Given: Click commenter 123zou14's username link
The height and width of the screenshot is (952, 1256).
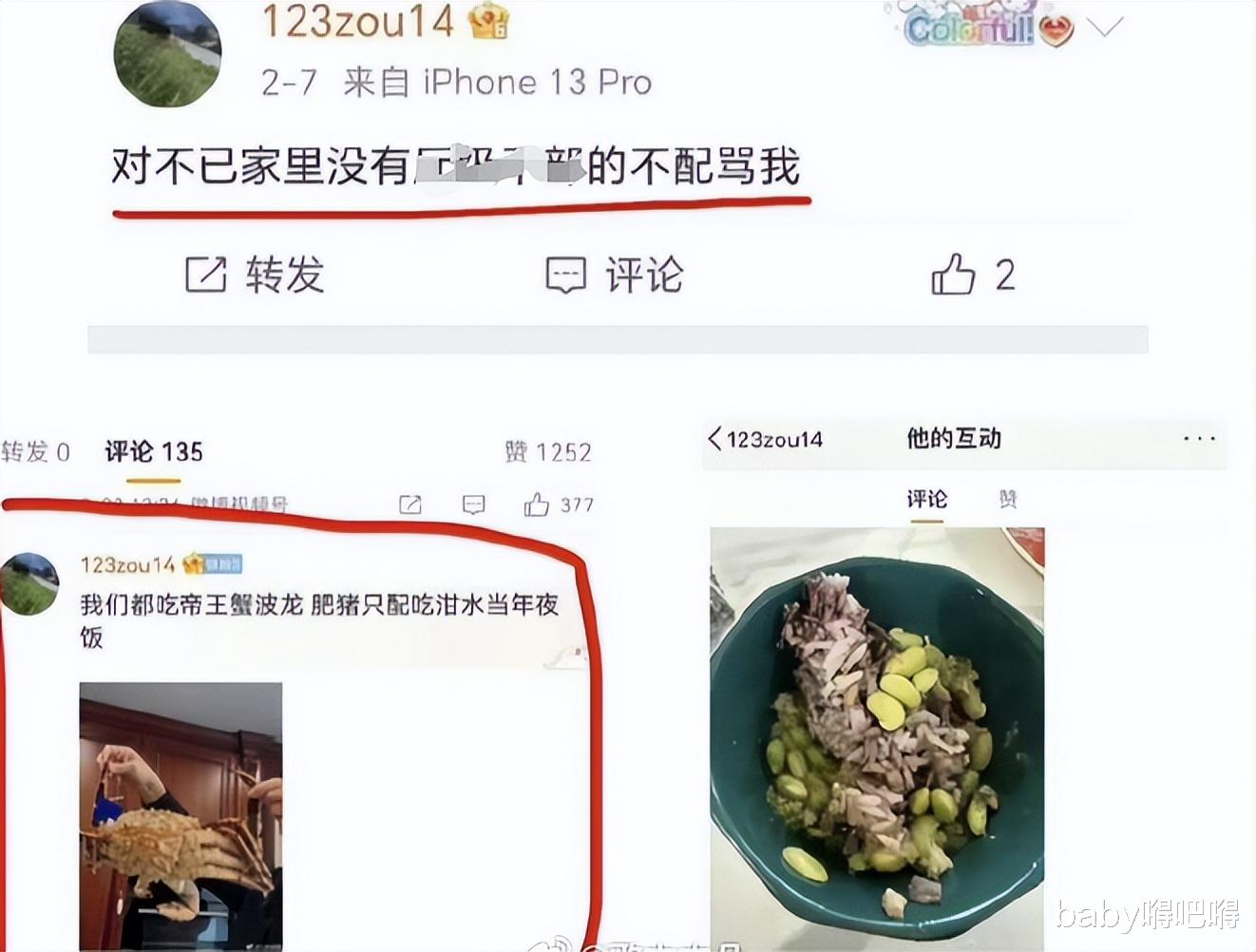Looking at the screenshot, I should click(x=127, y=565).
